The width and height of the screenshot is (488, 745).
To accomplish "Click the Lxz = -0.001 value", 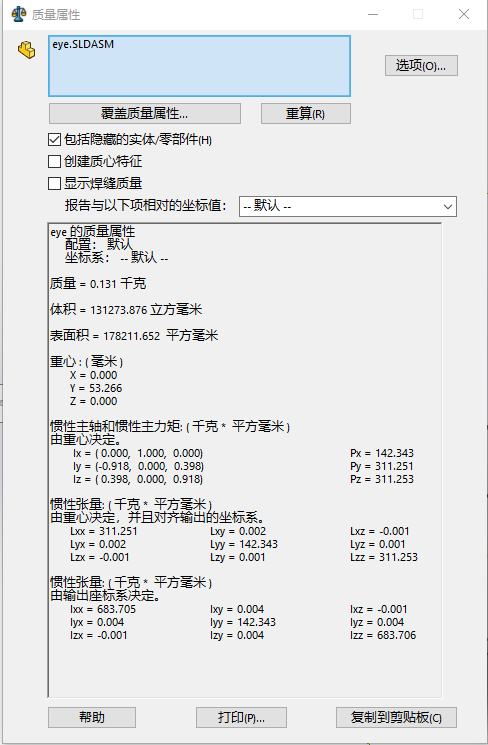I will click(x=380, y=531).
